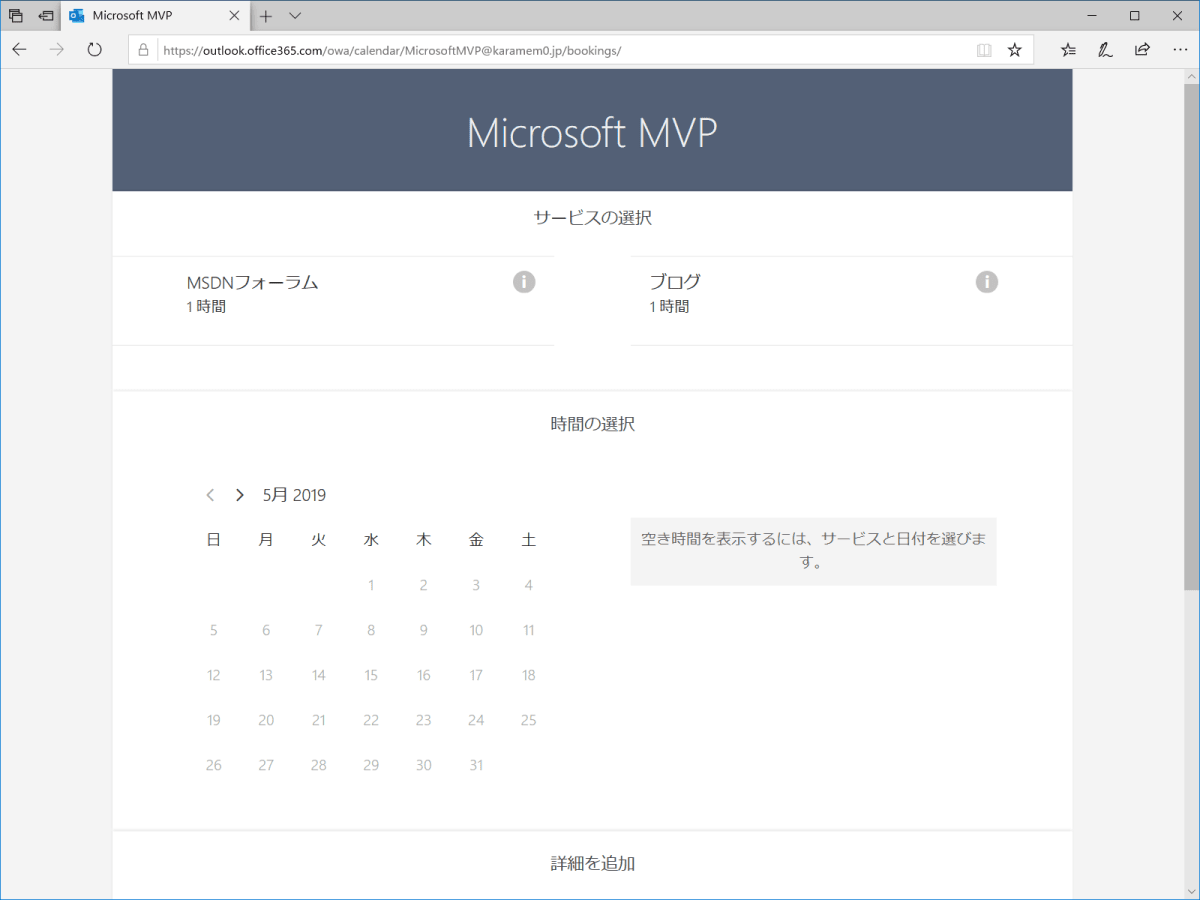Click the Microsoft MVP page title
This screenshot has width=1200, height=900.
pyautogui.click(x=592, y=133)
